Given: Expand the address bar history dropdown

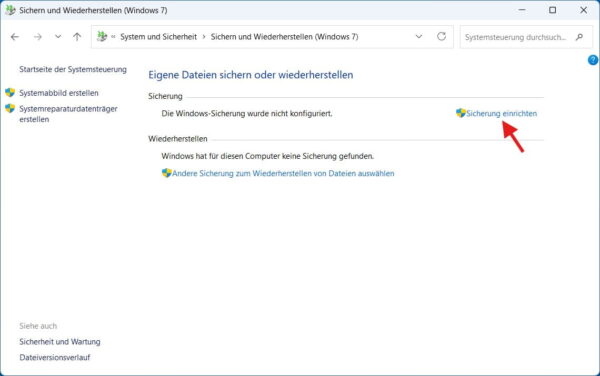Looking at the screenshot, I should pyautogui.click(x=419, y=37).
